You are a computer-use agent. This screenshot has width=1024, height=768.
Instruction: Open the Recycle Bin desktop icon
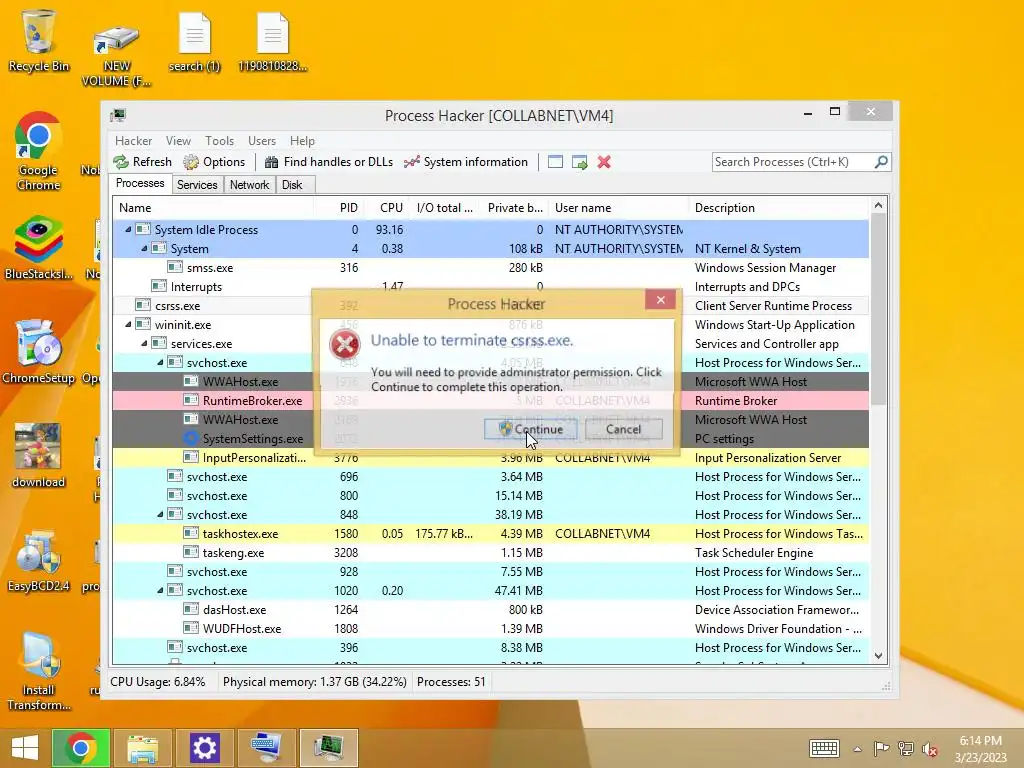[39, 40]
